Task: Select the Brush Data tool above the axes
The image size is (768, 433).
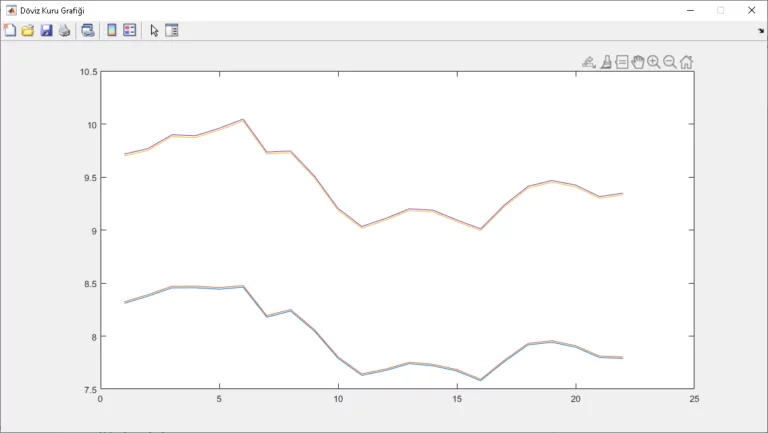Action: [x=605, y=62]
